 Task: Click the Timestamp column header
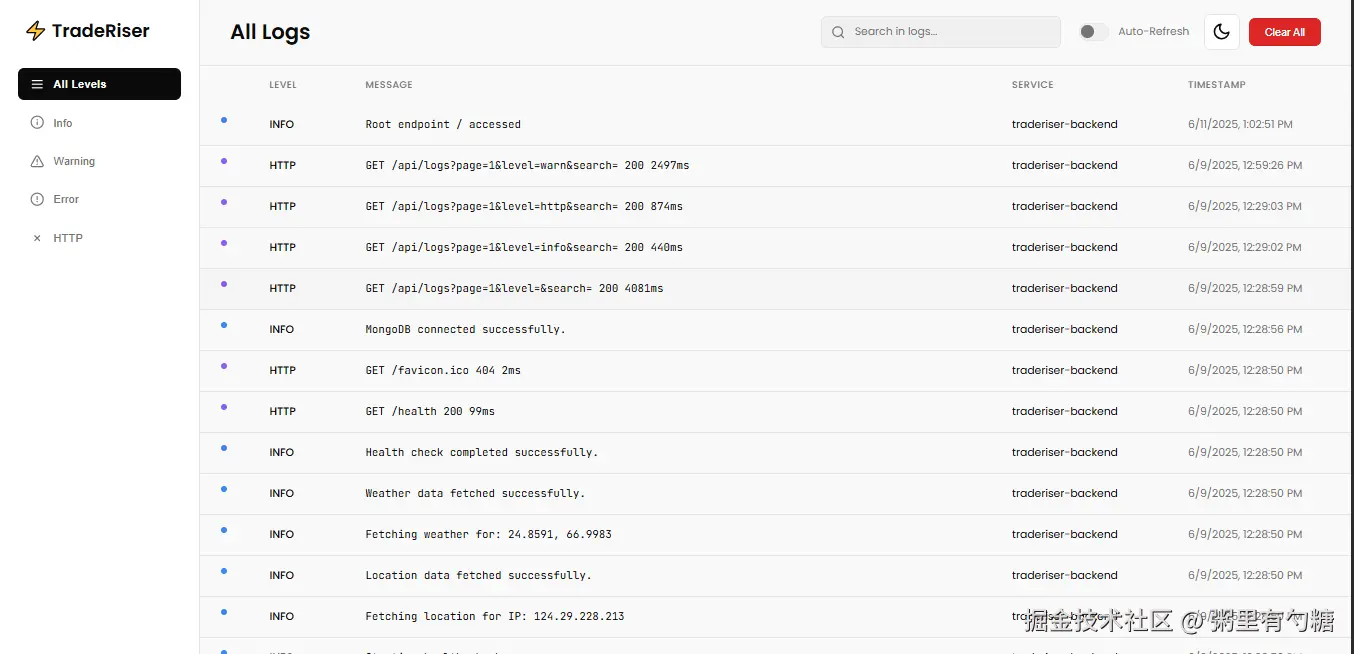(x=1216, y=85)
